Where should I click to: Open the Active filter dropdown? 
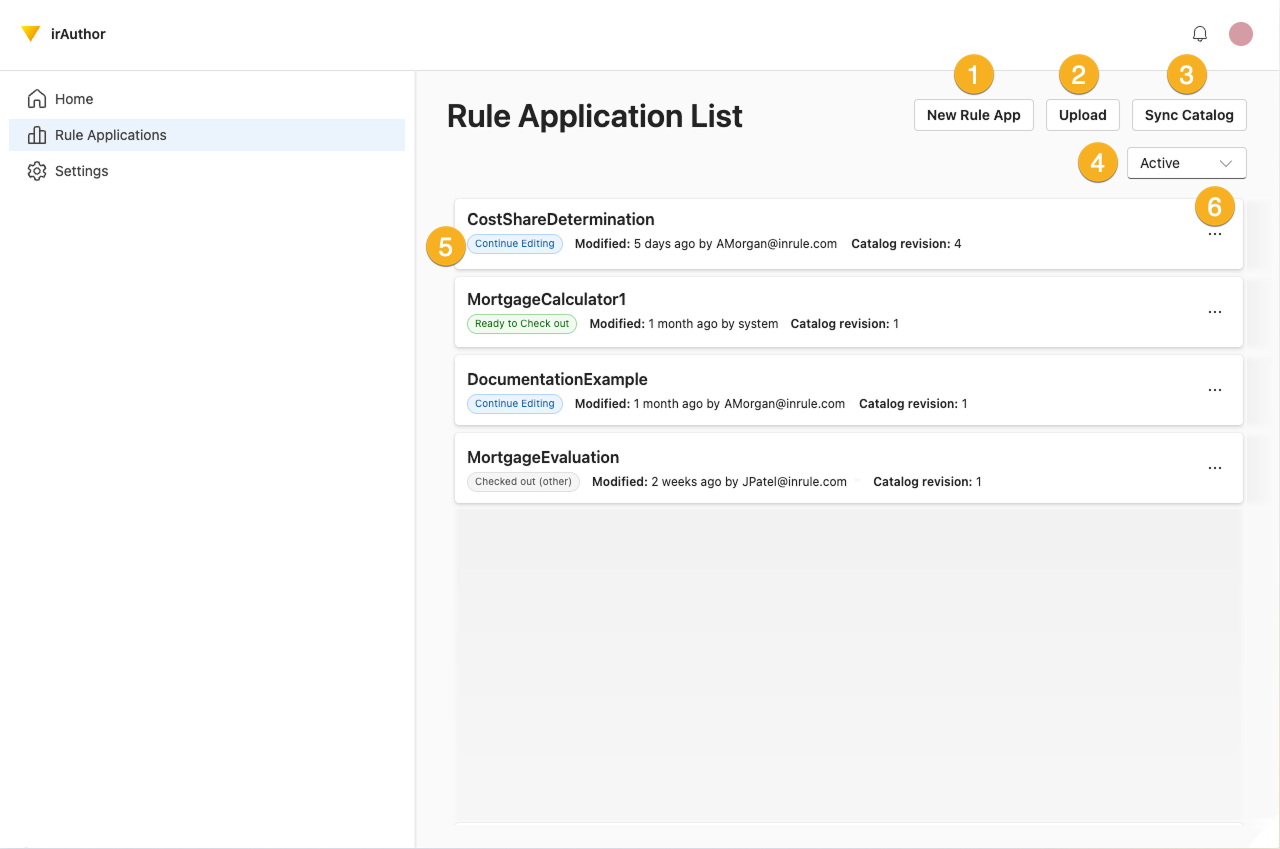tap(1186, 162)
